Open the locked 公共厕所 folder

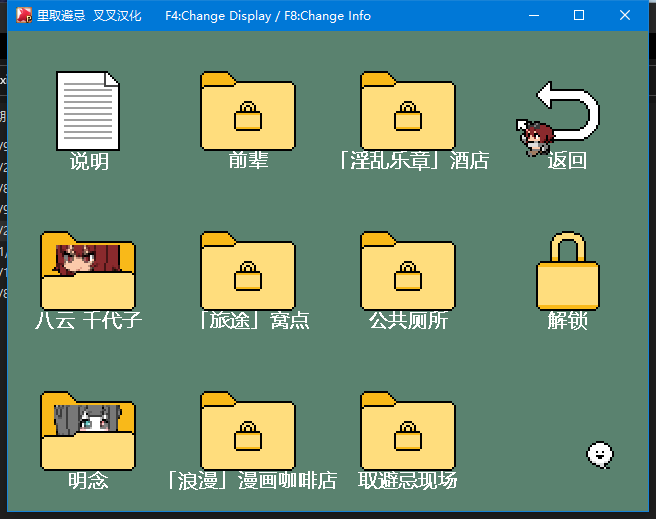point(408,272)
